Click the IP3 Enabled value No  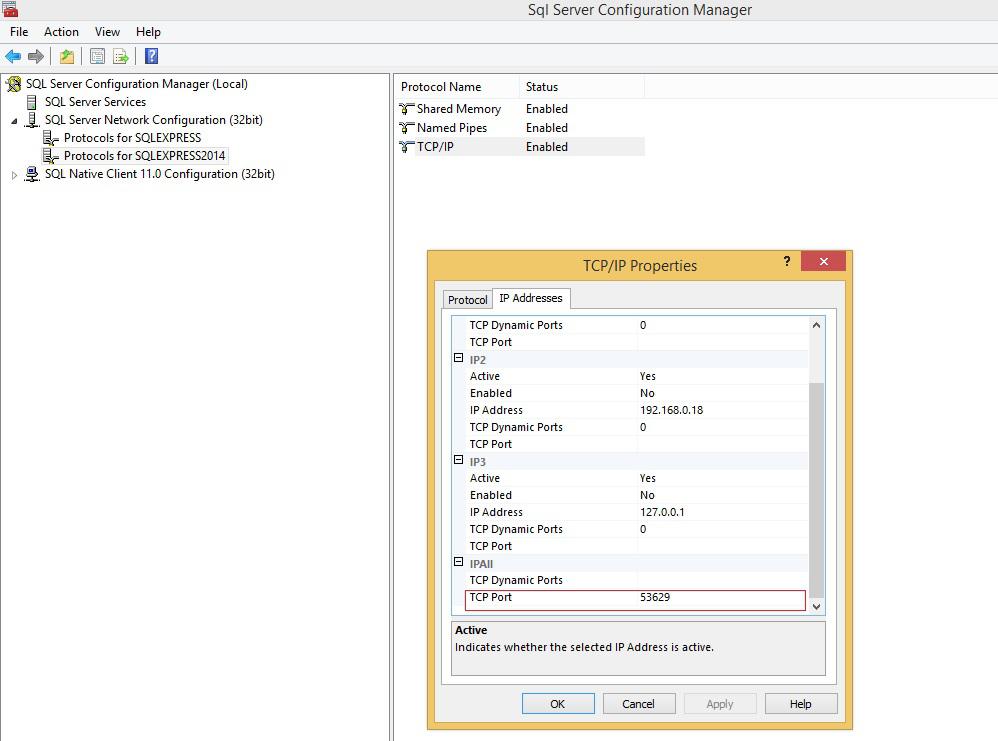647,495
